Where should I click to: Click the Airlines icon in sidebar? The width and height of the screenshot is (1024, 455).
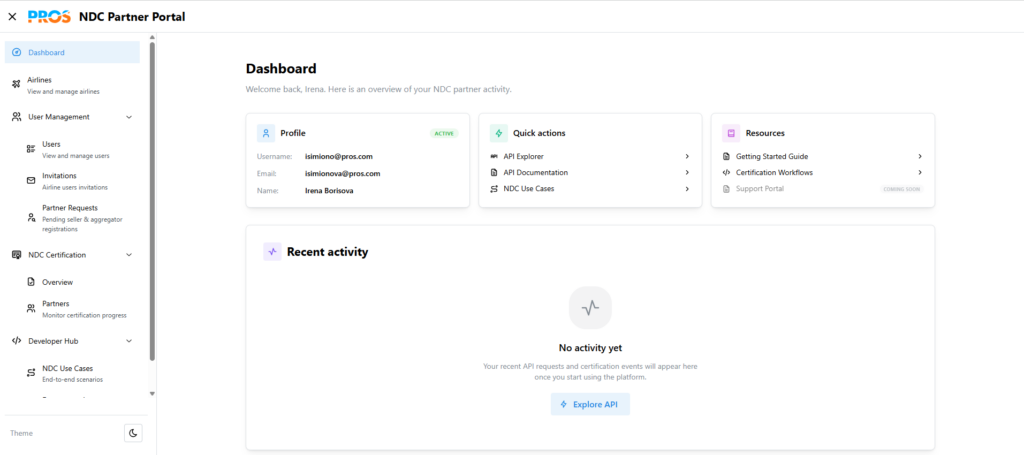click(x=16, y=85)
